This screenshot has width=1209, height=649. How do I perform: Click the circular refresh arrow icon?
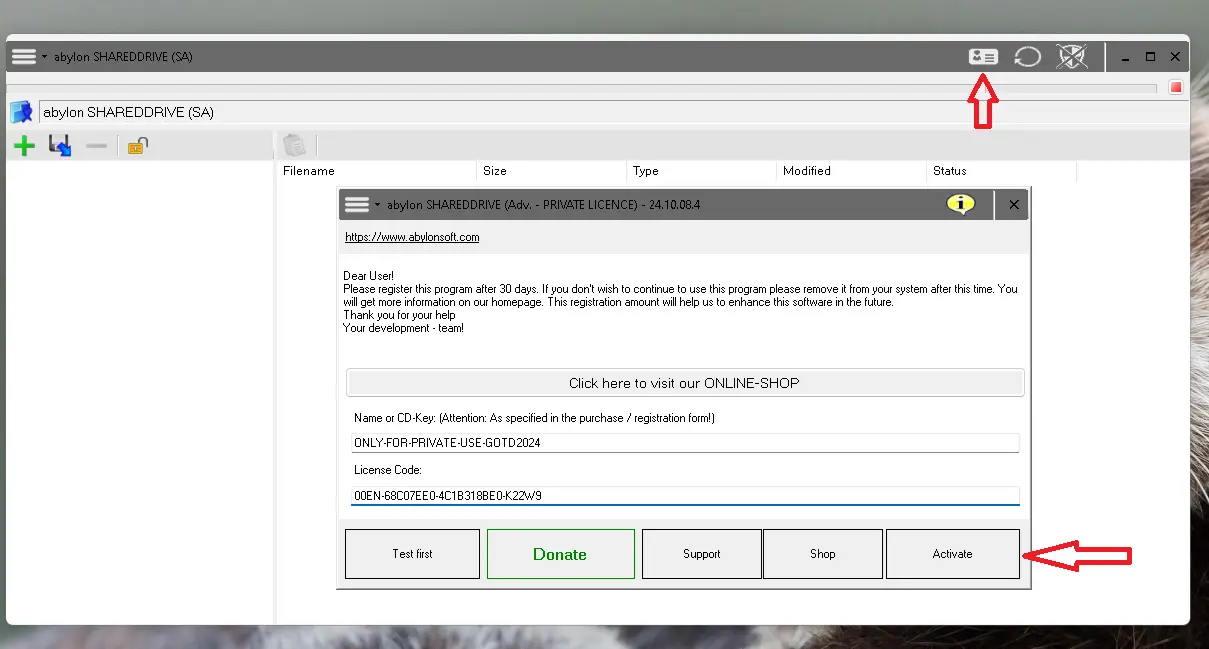[x=1027, y=57]
